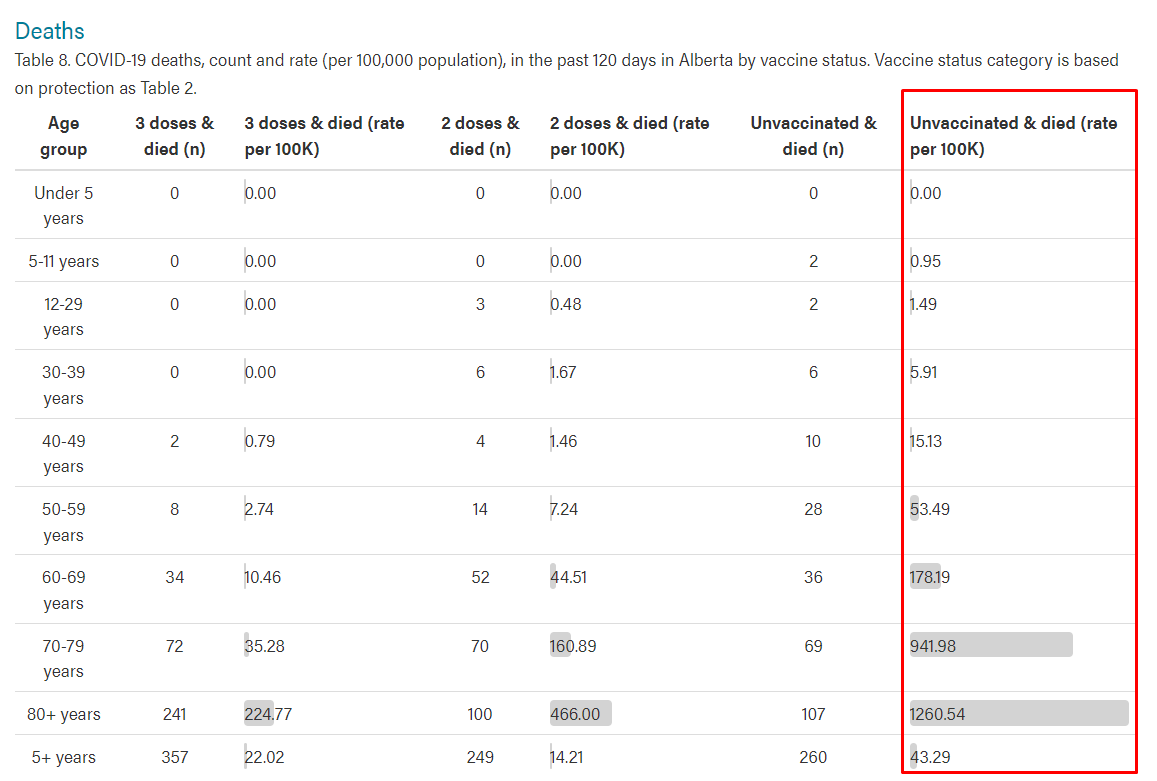
Task: Select the 5.91 unvaccinated rate cell
Action: (923, 372)
